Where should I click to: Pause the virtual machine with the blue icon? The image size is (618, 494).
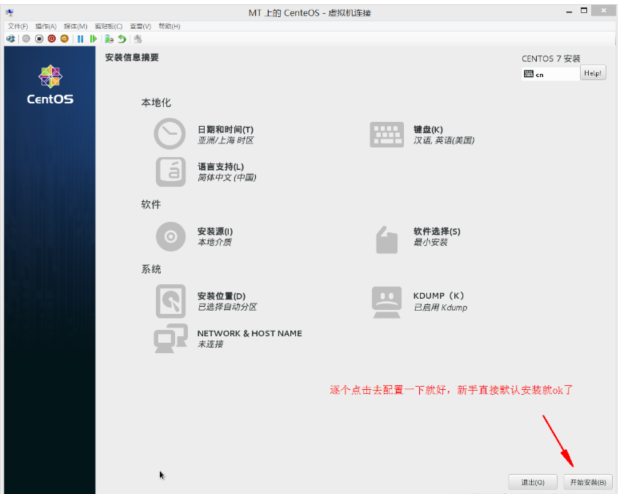click(x=80, y=39)
